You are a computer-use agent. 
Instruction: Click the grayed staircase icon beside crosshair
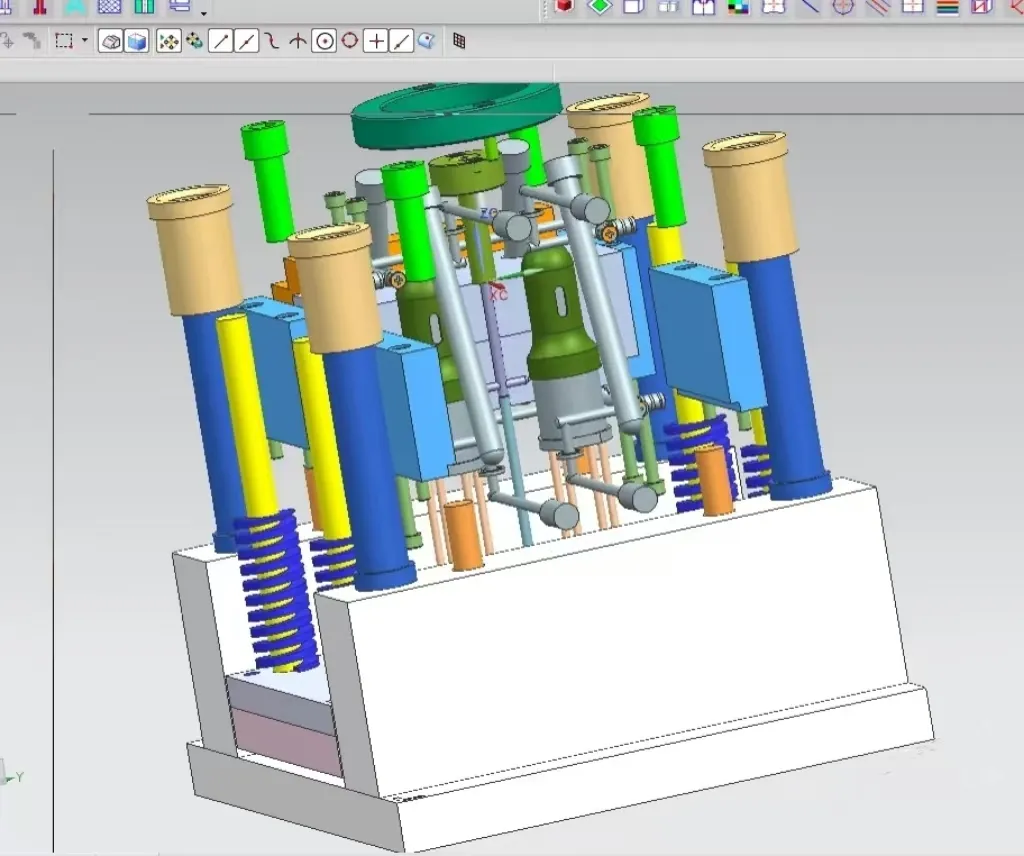click(31, 41)
